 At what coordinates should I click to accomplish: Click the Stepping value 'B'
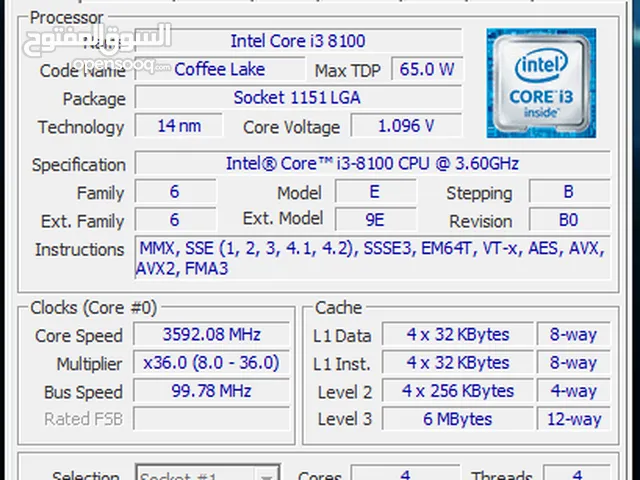pyautogui.click(x=570, y=191)
